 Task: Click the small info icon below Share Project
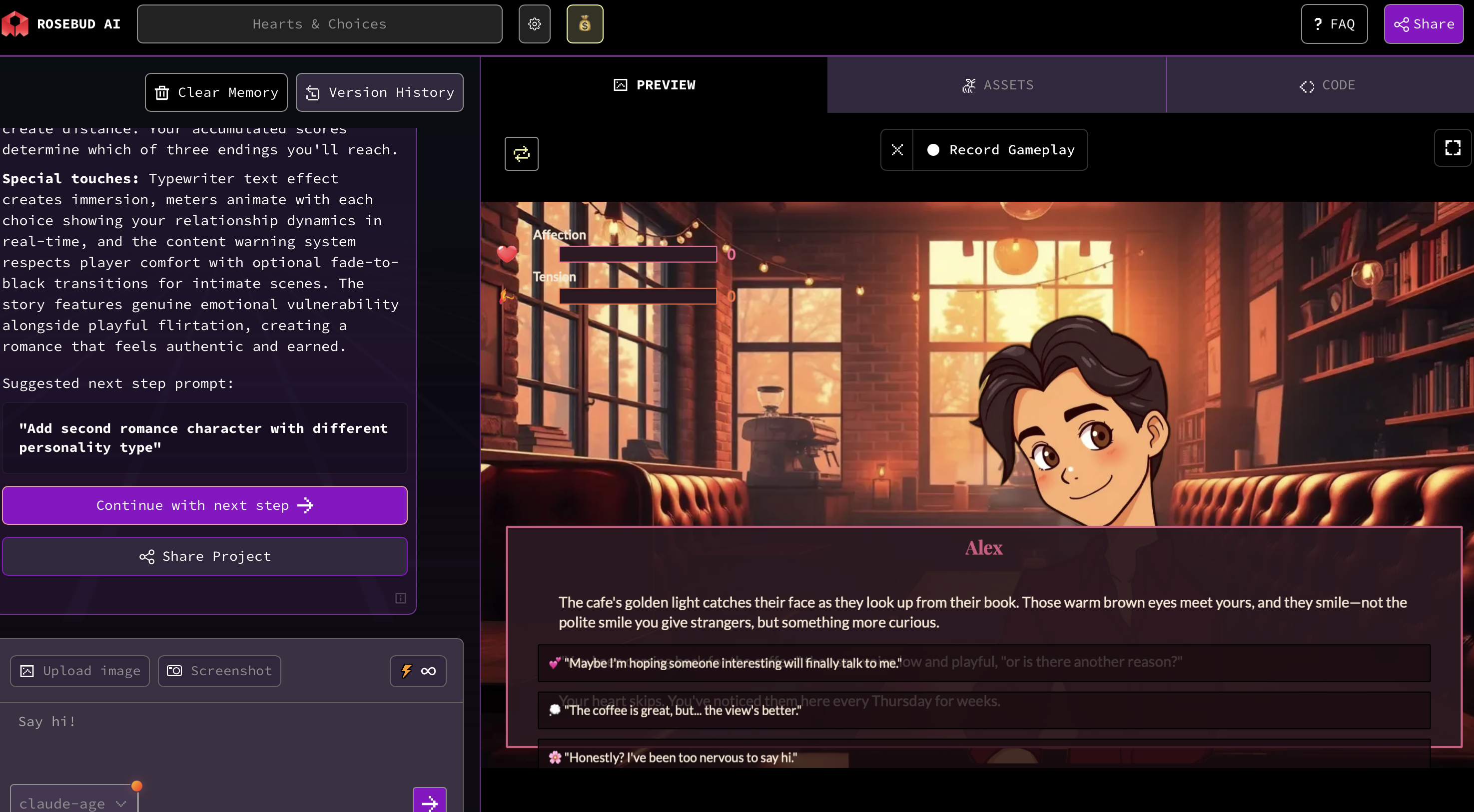[x=401, y=598]
